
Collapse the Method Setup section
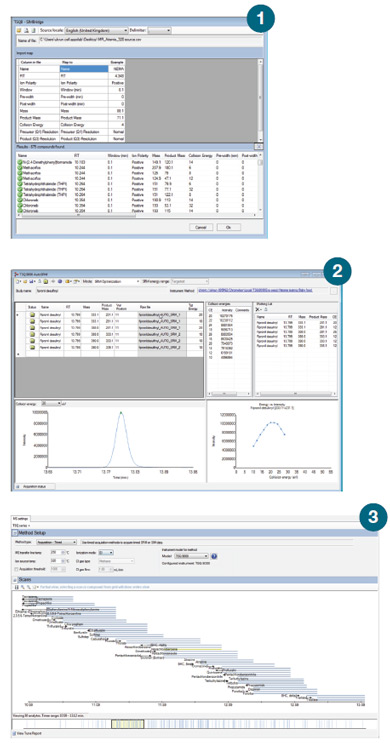15,533
